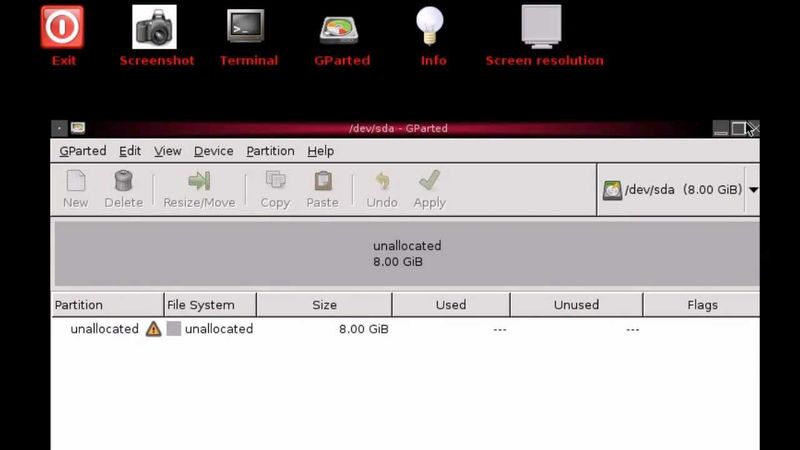The image size is (800, 450).
Task: Click the 8.00 GiB size cell
Action: [363, 329]
